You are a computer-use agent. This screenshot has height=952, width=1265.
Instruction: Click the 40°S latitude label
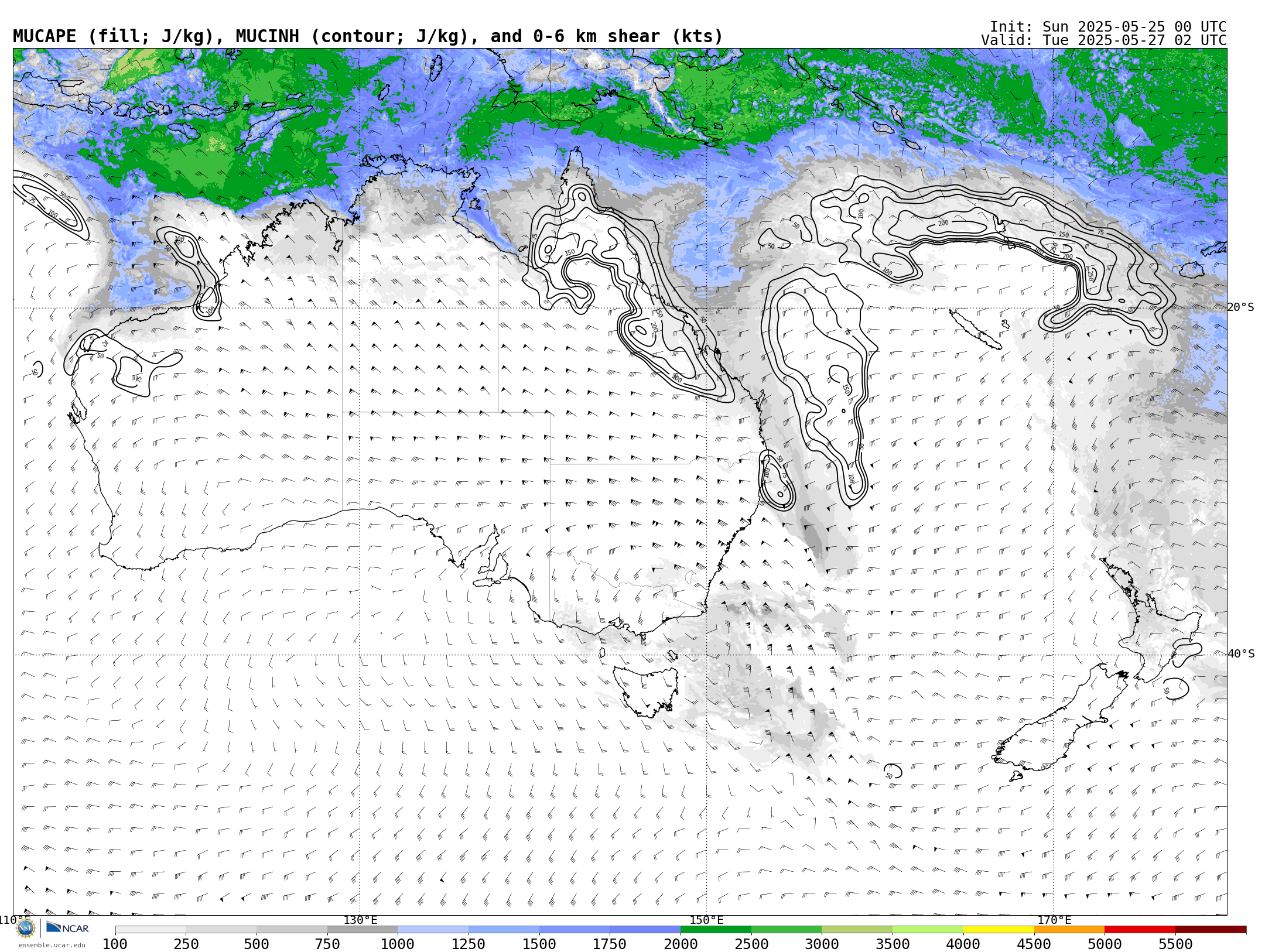1241,654
